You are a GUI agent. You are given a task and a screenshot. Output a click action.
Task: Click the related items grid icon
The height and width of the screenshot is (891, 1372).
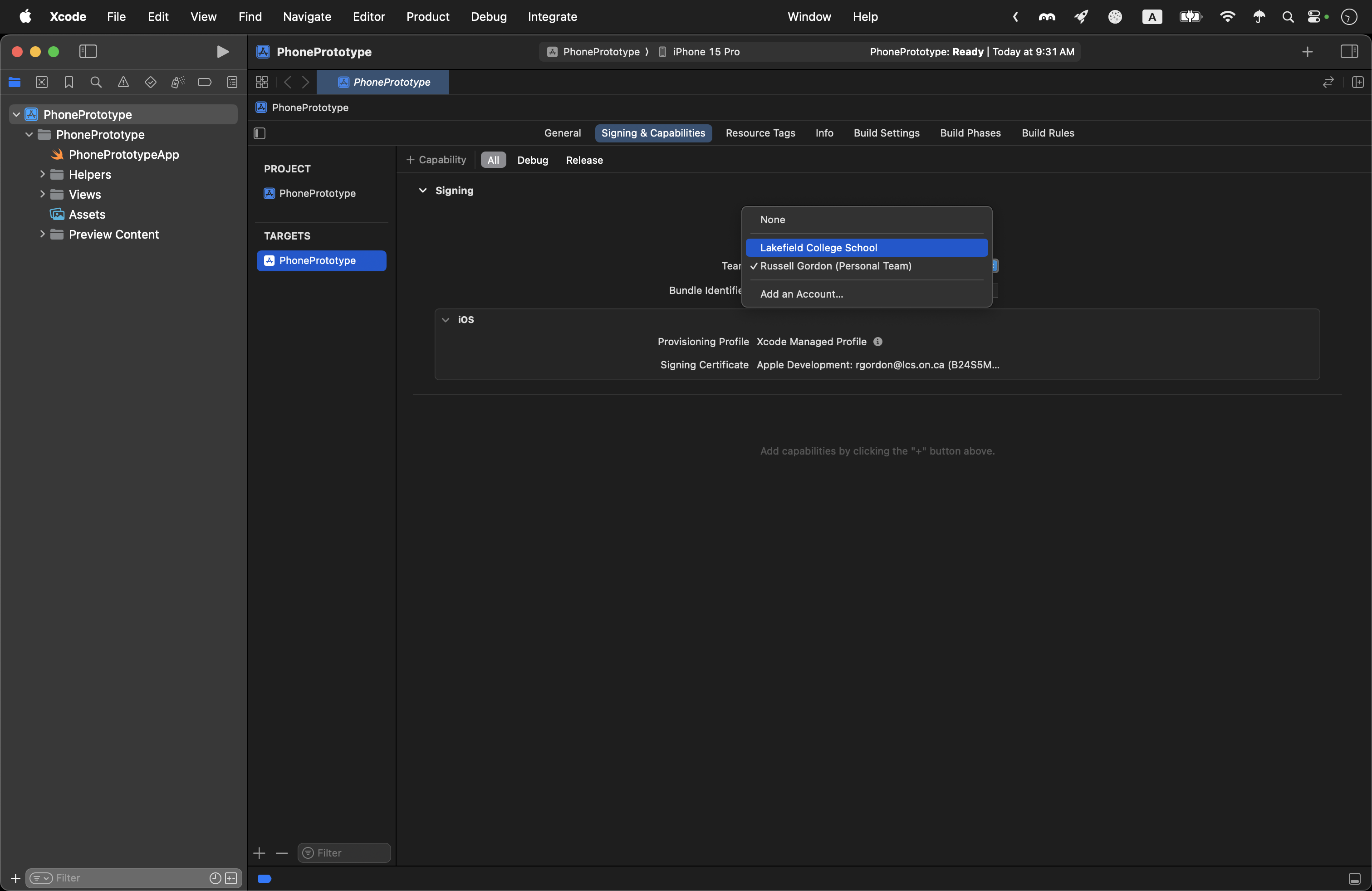click(x=262, y=83)
